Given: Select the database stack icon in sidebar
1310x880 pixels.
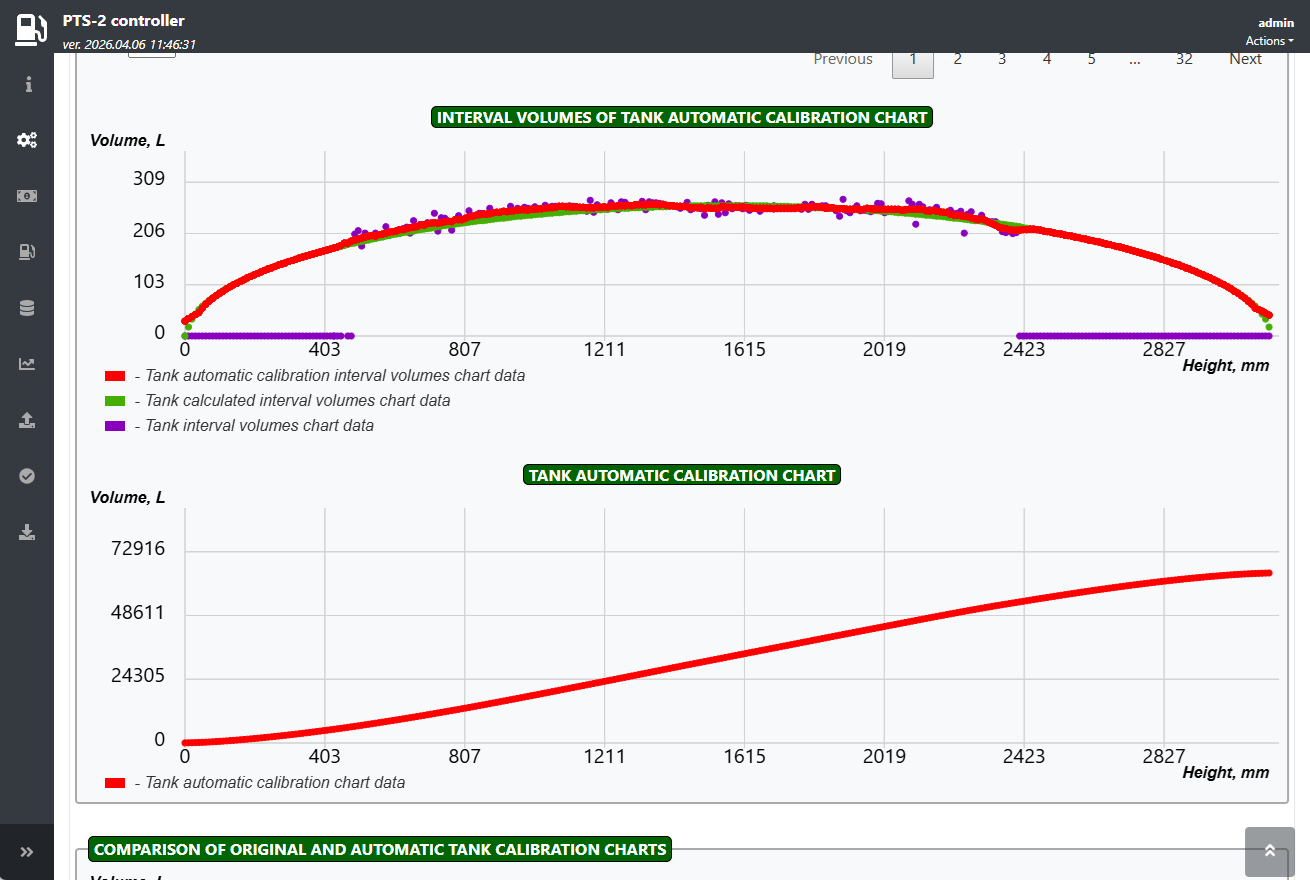Looking at the screenshot, I should click(x=27, y=308).
